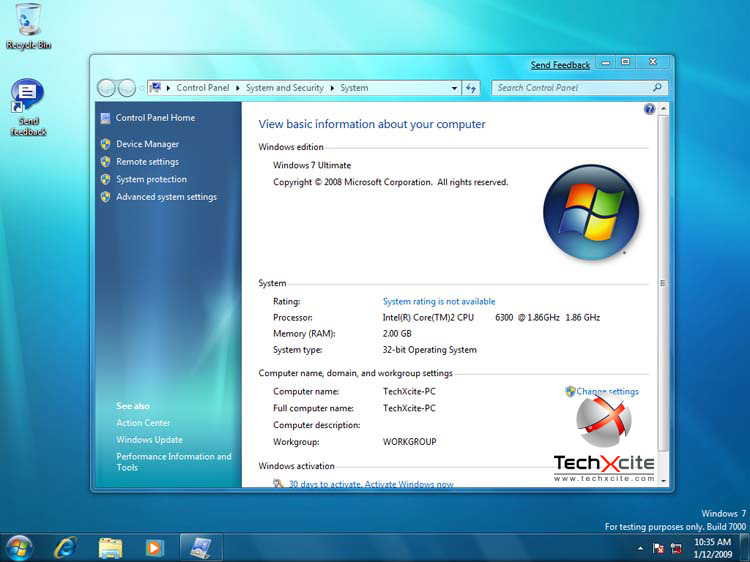750x562 pixels.
Task: Open the Send feedback desktop shortcut
Action: tap(28, 107)
